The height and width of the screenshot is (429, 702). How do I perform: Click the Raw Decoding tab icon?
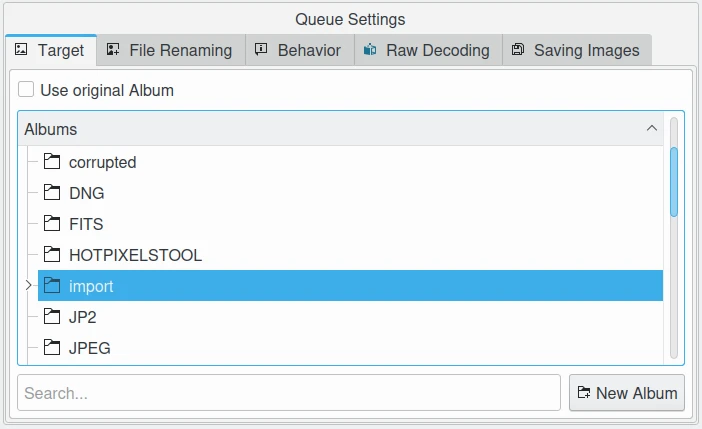[x=370, y=50]
